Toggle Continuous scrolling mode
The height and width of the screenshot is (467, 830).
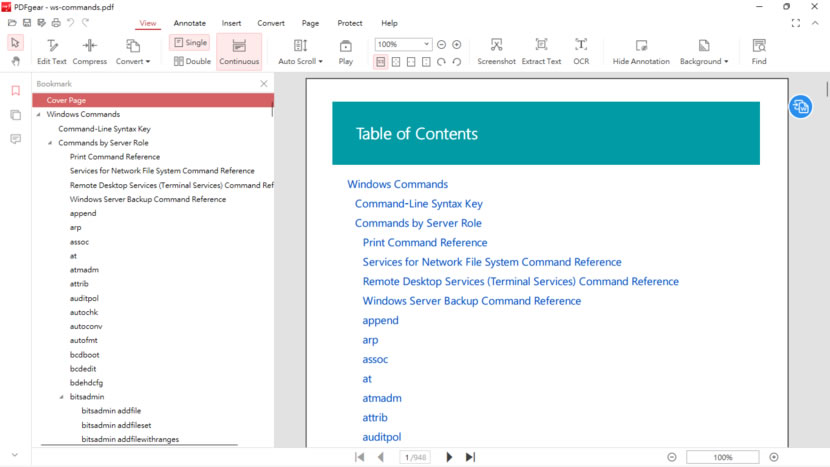coord(239,52)
